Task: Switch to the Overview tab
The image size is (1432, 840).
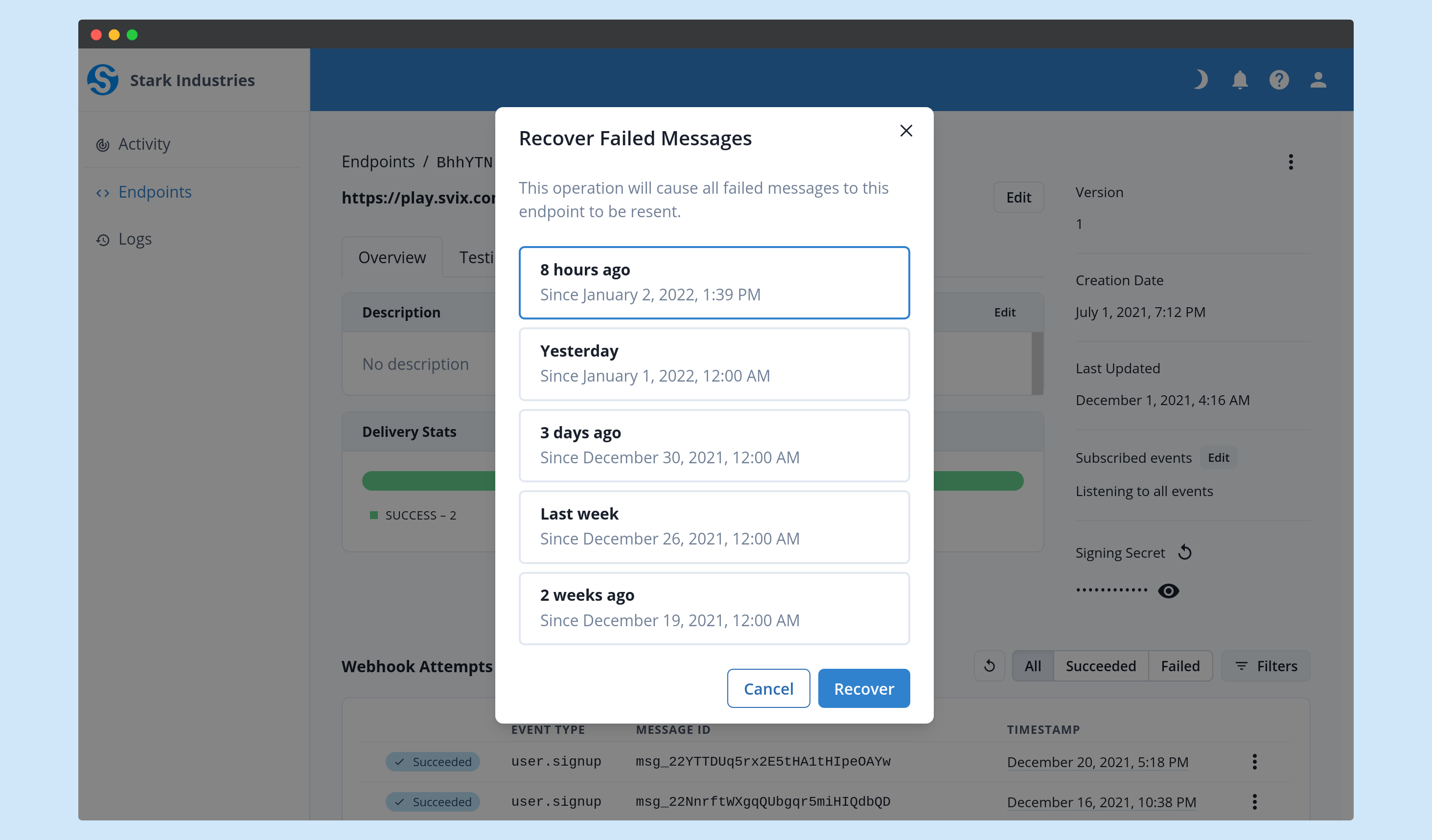Action: (392, 257)
